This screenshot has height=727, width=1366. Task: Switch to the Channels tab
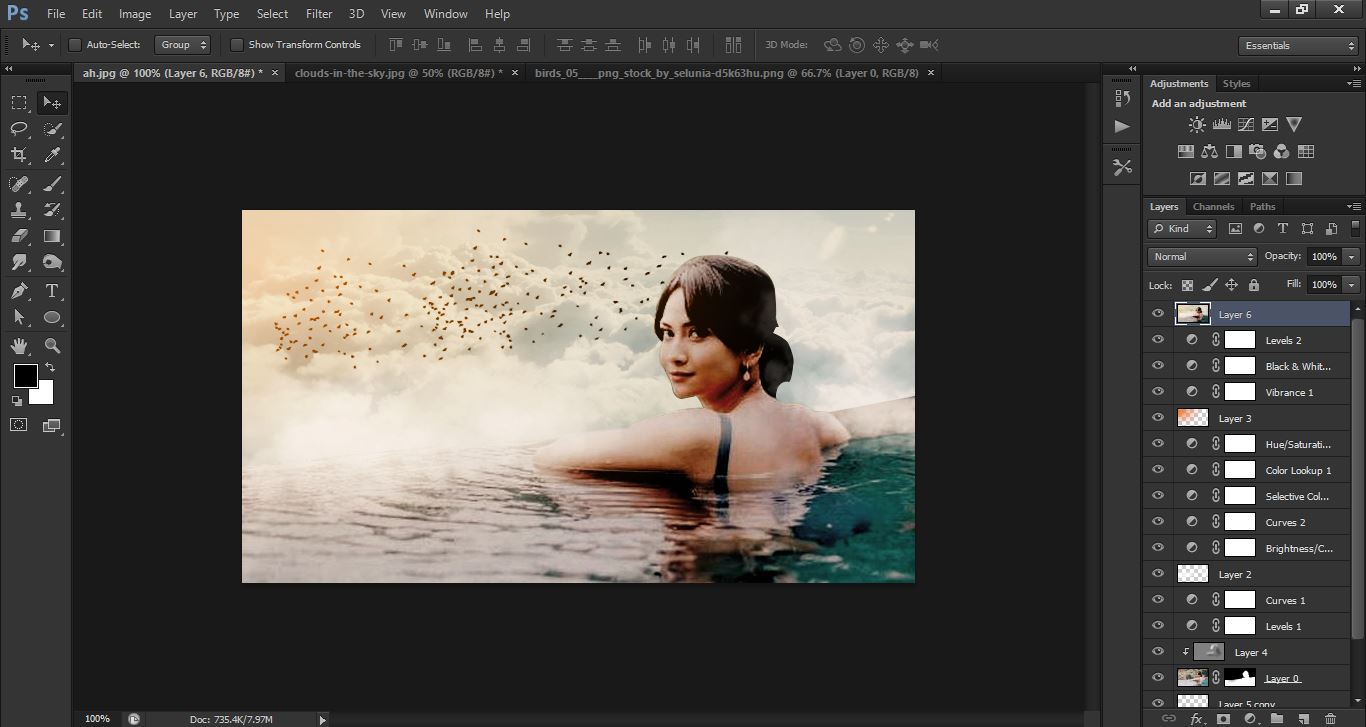1213,207
